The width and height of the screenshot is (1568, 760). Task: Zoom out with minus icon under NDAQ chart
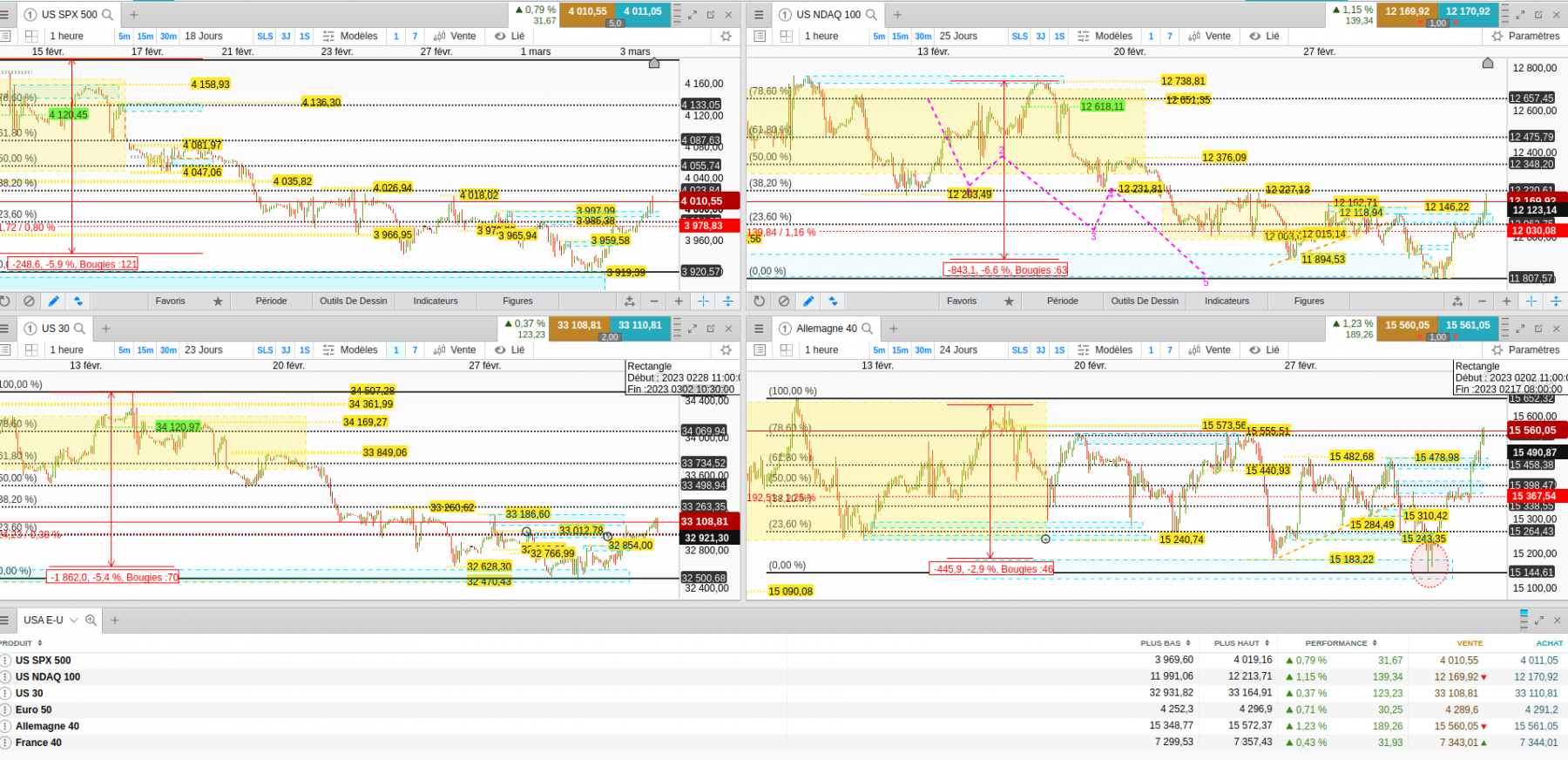pyautogui.click(x=1482, y=301)
